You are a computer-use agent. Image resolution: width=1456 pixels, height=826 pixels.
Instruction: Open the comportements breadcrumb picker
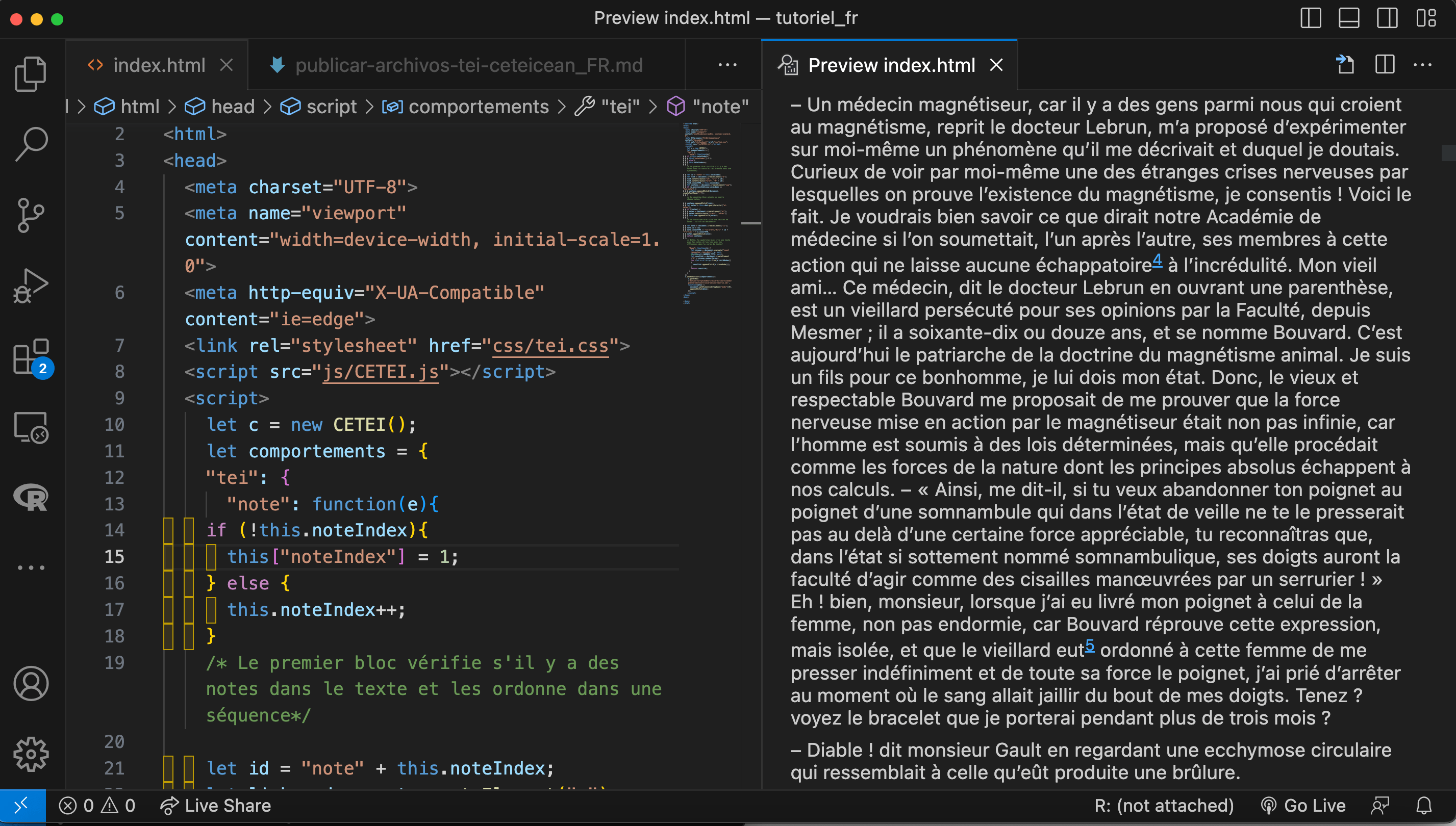[x=479, y=106]
